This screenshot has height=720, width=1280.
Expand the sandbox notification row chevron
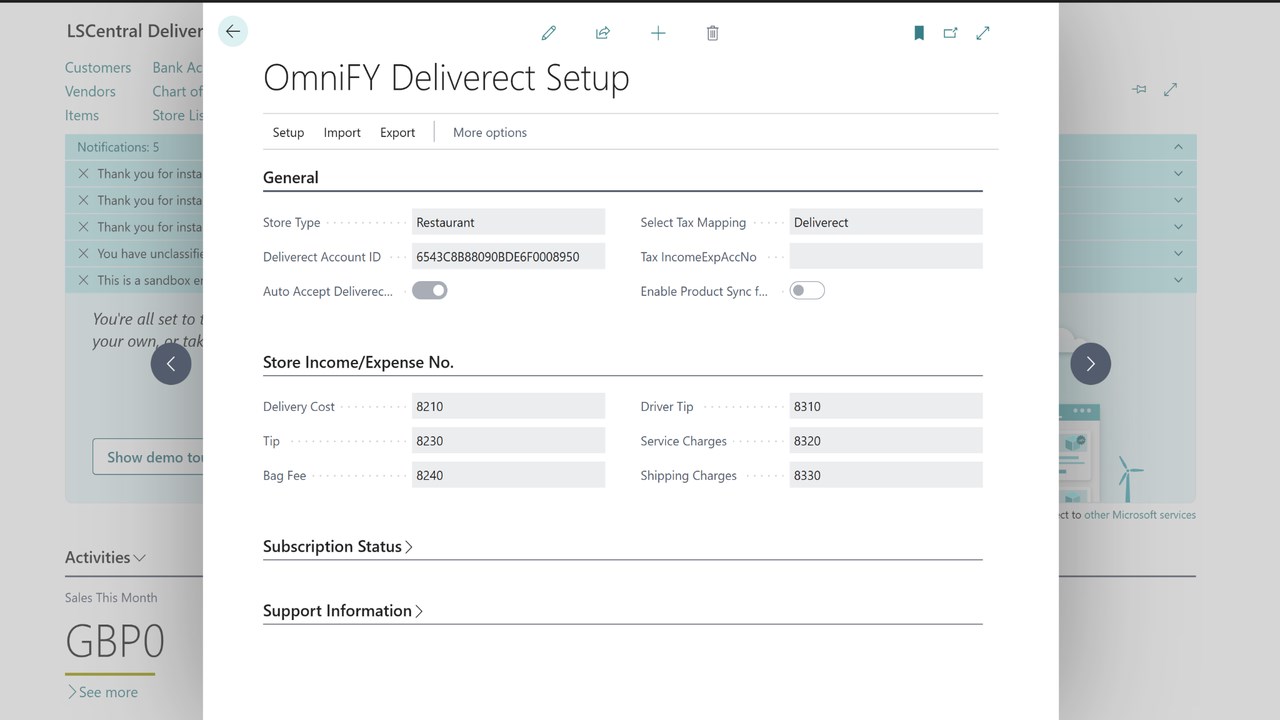coord(1178,280)
